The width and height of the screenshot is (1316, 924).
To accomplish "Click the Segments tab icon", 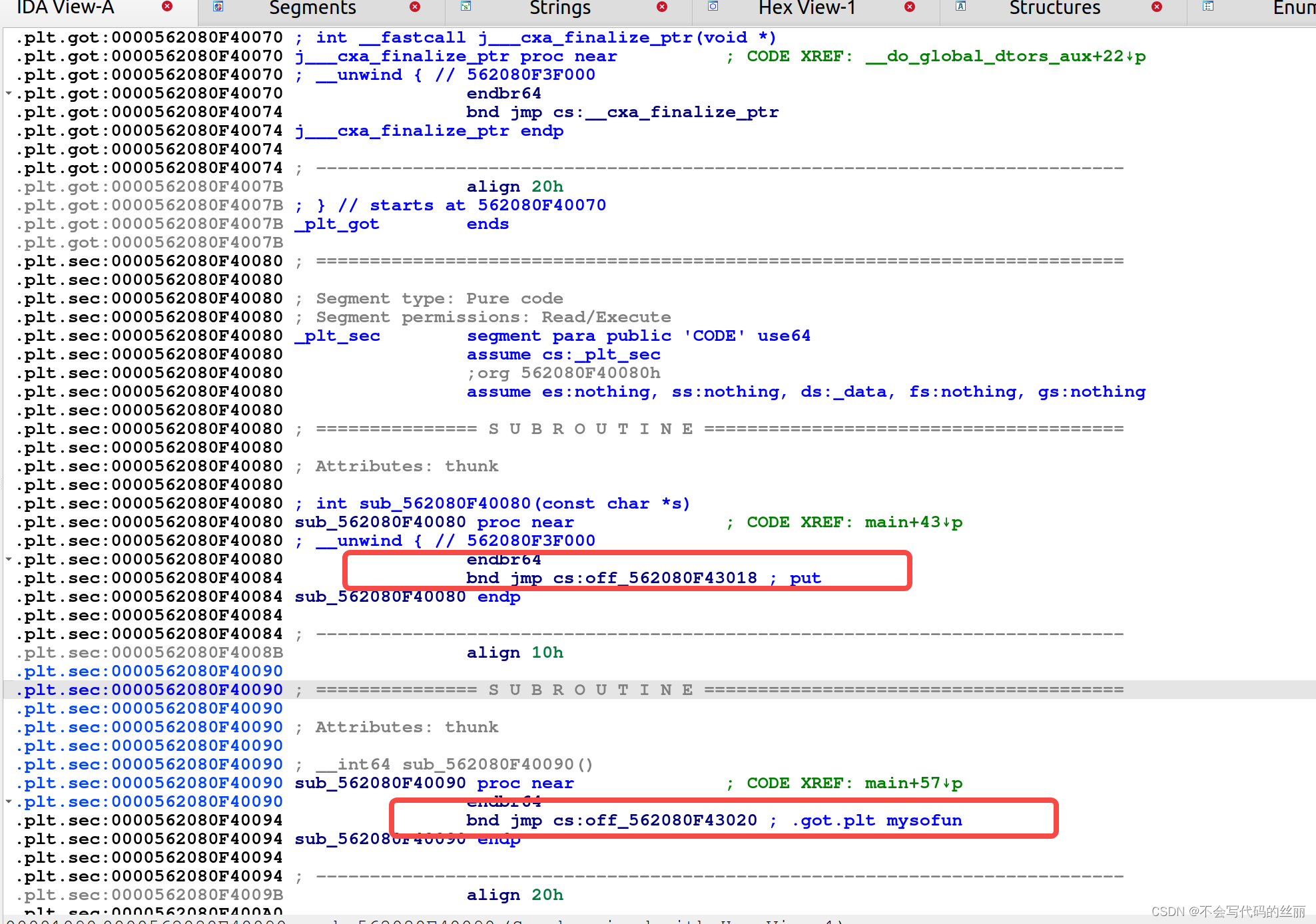I will coord(216,7).
